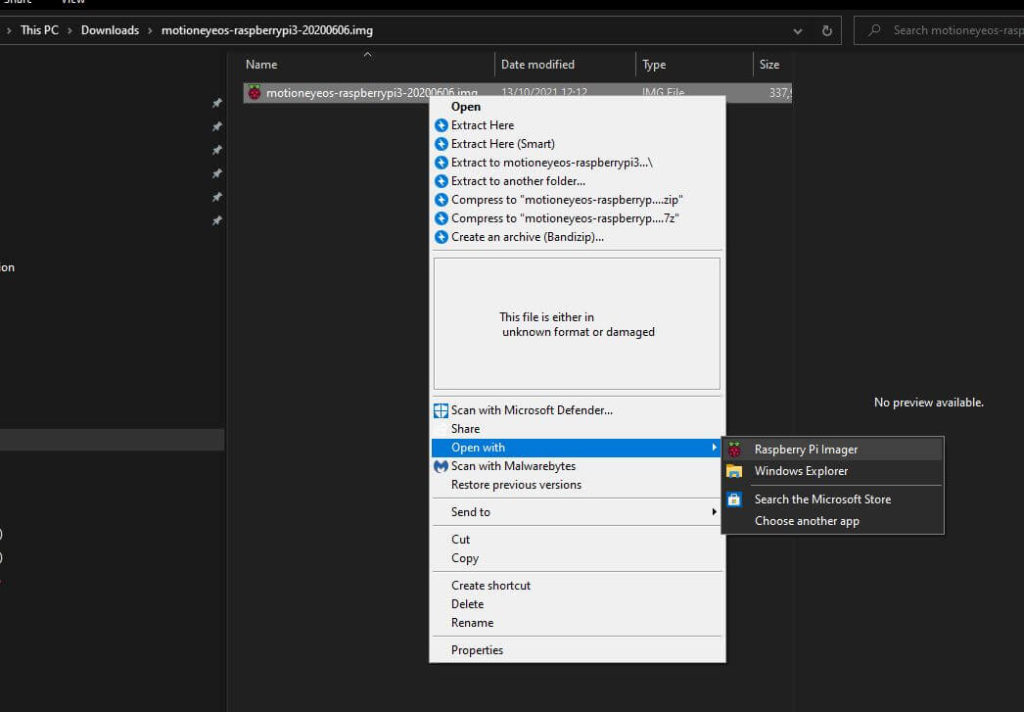Select Properties from the context menu
The width and height of the screenshot is (1024, 712).
click(477, 650)
